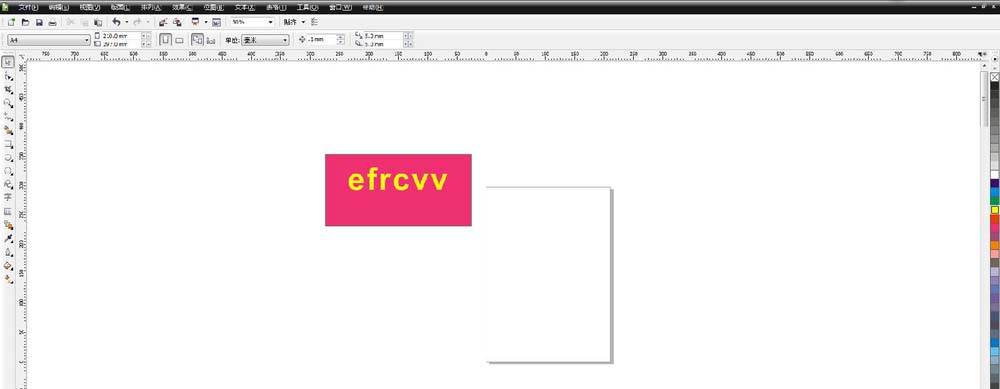Click the New document icon
Image resolution: width=1000 pixels, height=389 pixels.
coord(11,22)
